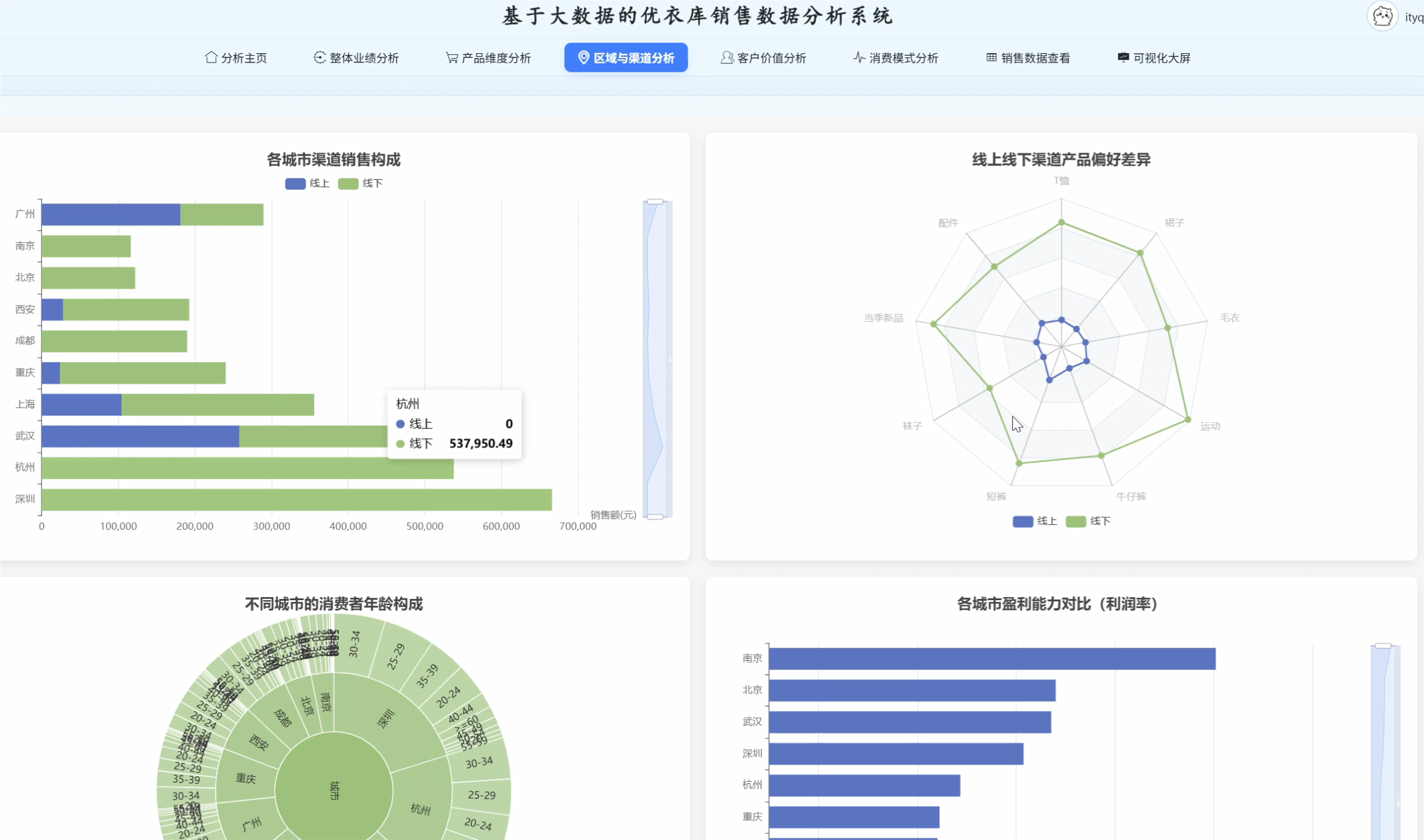The image size is (1424, 840).
Task: Open the 可视化大屏 tab
Action: [1155, 57]
